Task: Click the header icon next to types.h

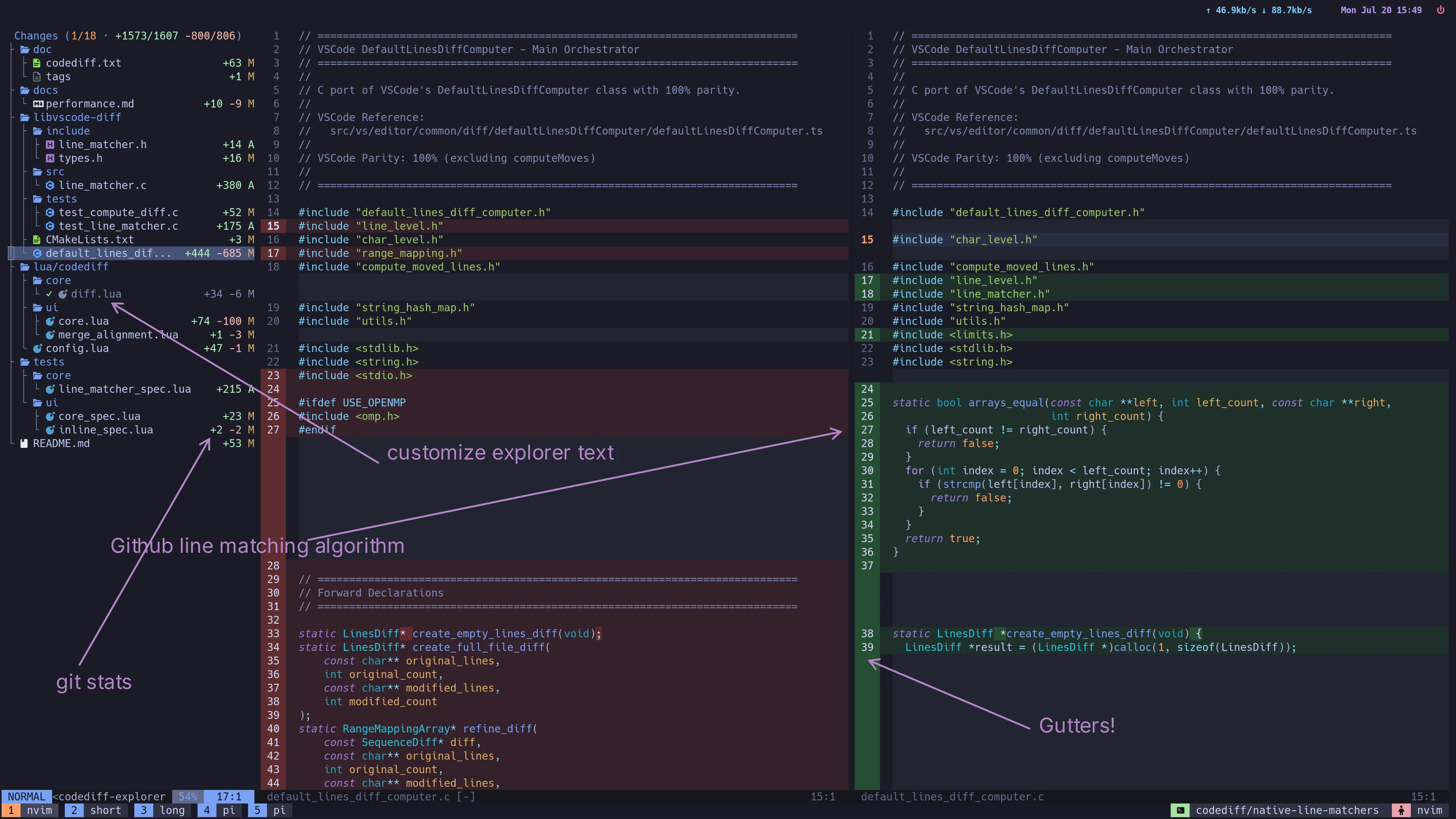Action: pos(50,158)
